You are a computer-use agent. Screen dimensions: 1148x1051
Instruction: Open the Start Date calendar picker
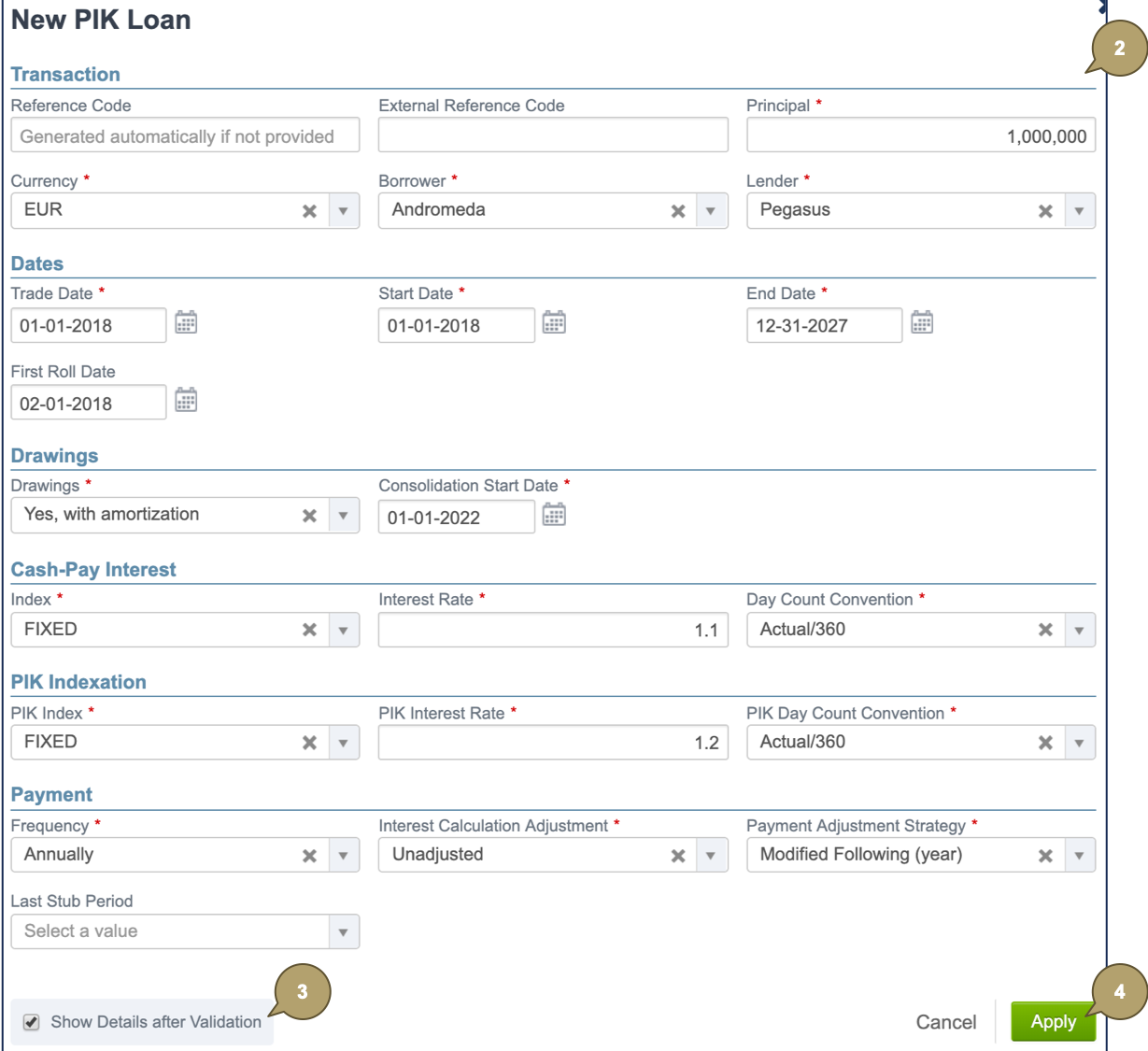tap(554, 323)
